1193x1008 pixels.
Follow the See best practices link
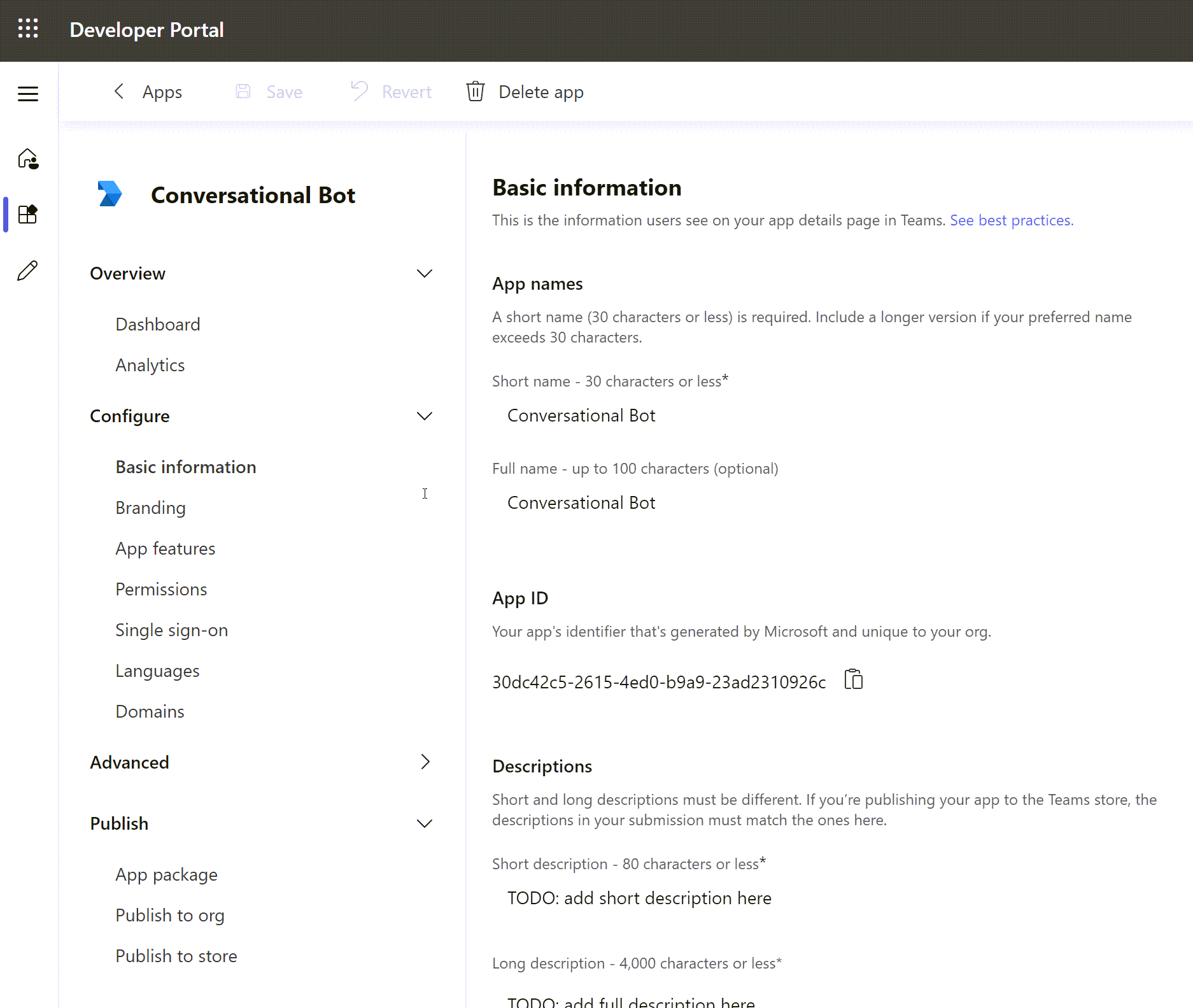coord(1012,220)
